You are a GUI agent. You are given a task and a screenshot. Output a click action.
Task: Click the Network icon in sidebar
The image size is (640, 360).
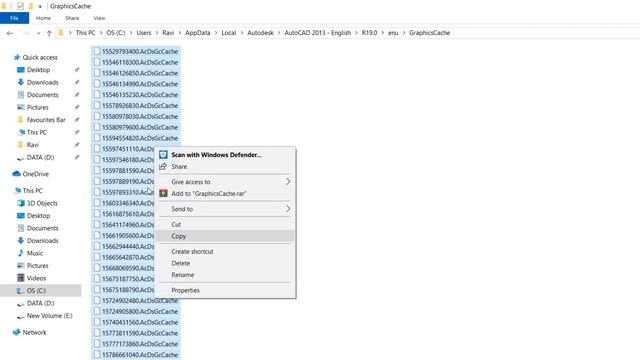pos(16,332)
